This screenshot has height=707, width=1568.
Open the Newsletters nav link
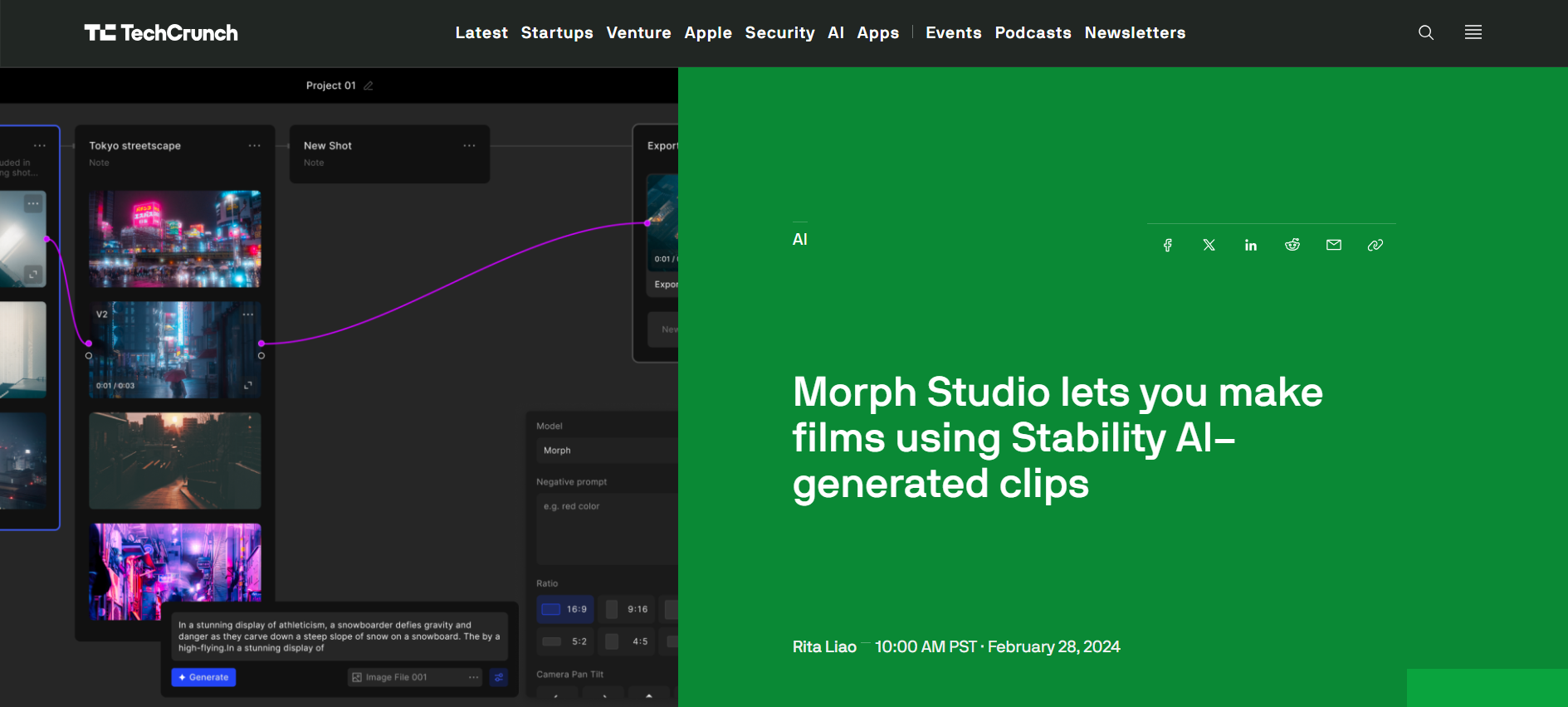coord(1135,32)
